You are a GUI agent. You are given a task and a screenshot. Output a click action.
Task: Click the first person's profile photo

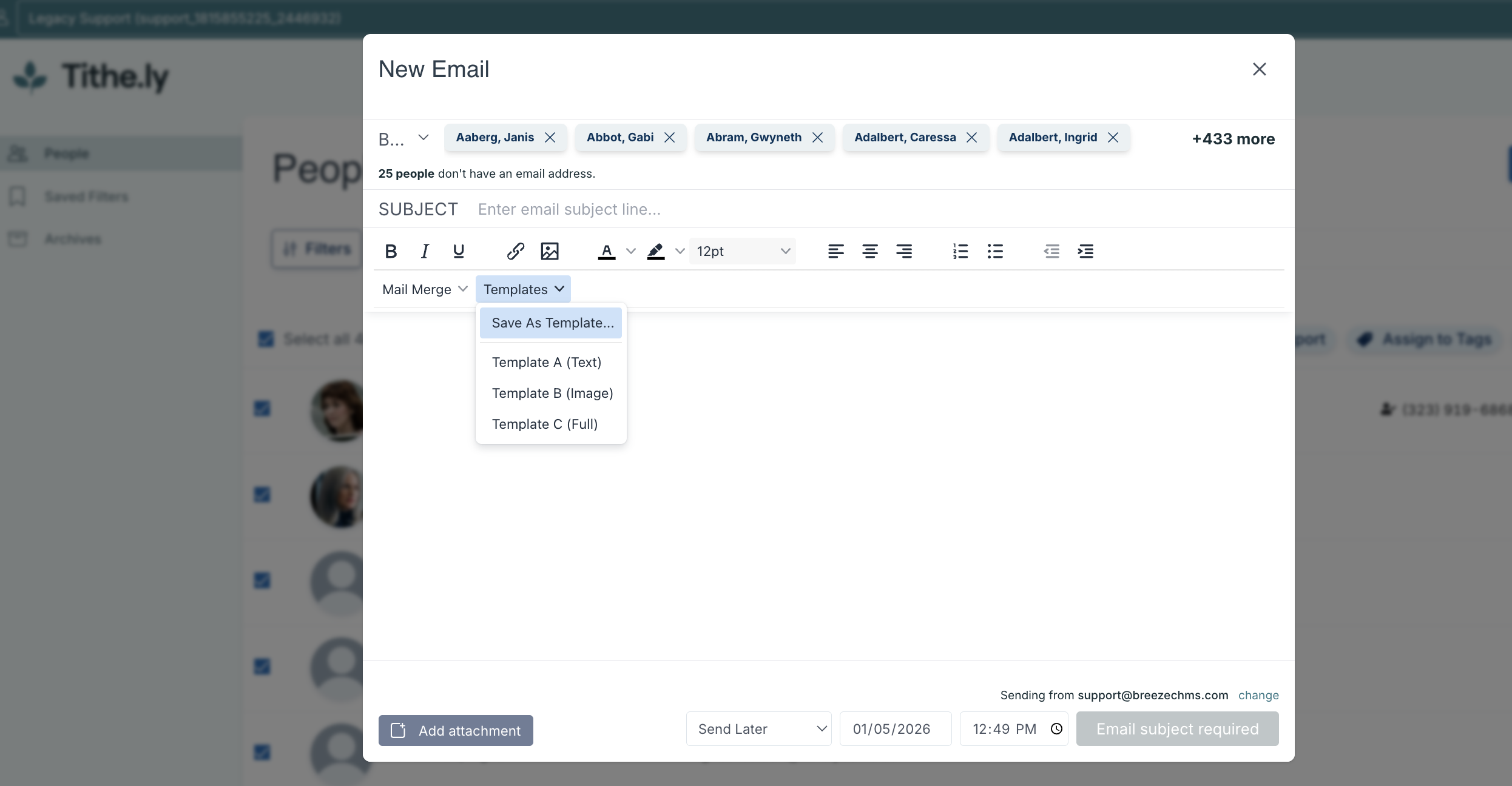tap(338, 411)
